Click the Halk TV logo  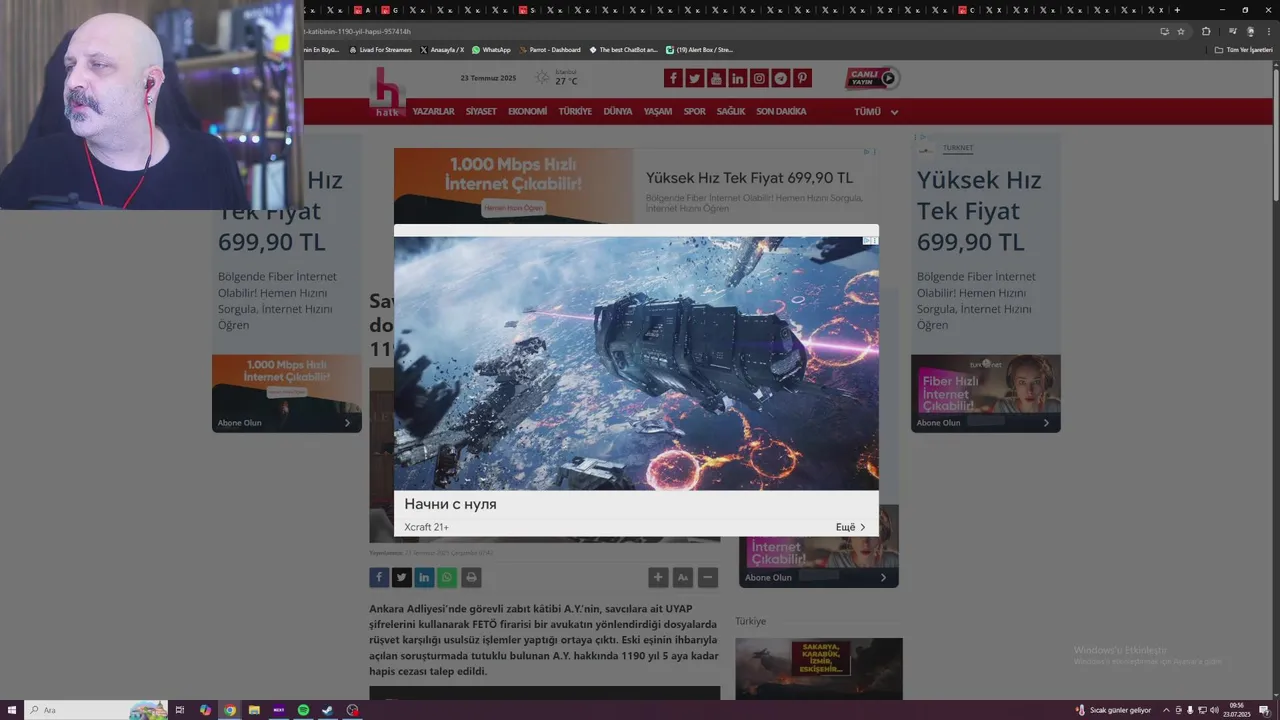[x=387, y=92]
